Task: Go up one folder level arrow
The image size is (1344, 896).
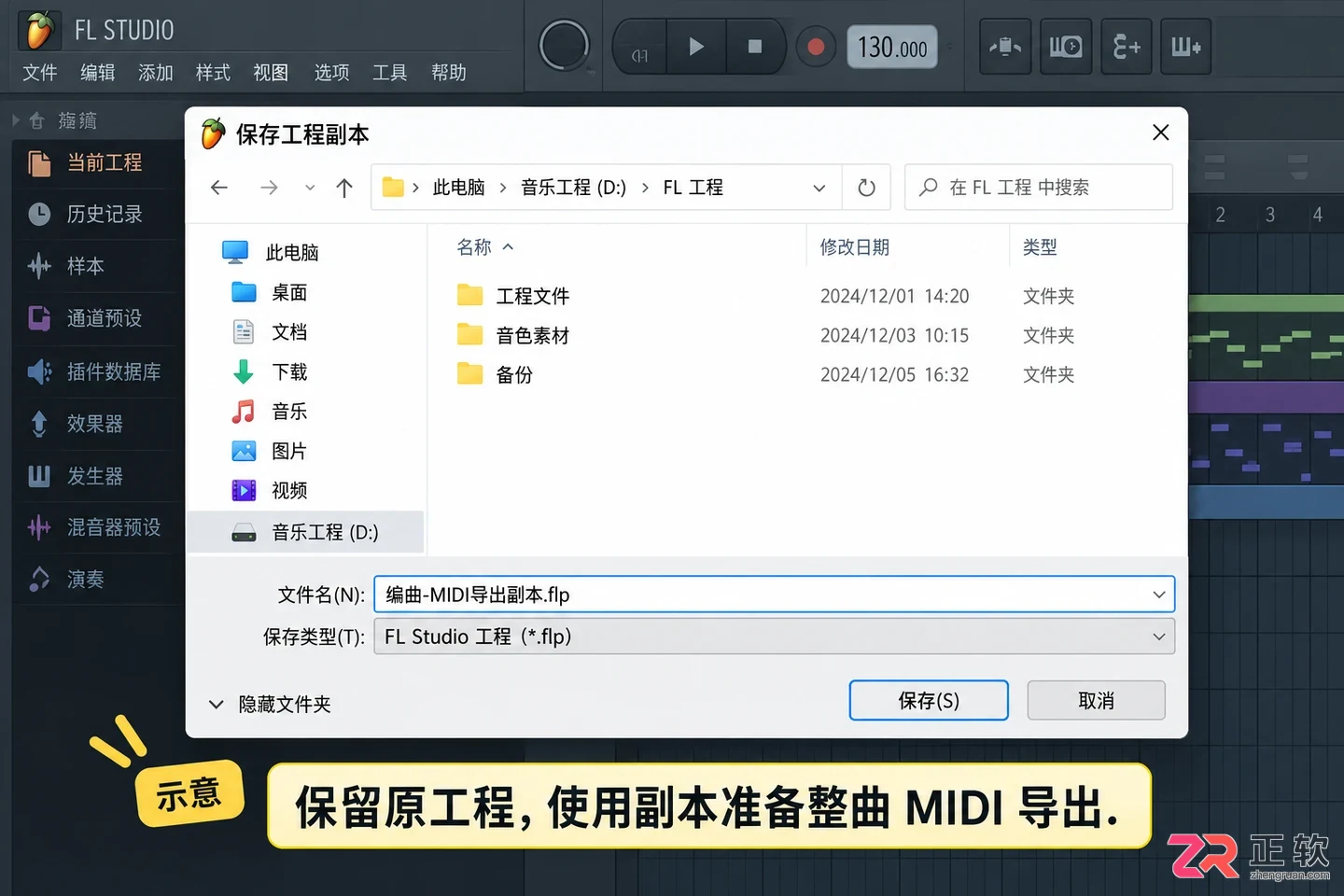Action: click(x=344, y=188)
